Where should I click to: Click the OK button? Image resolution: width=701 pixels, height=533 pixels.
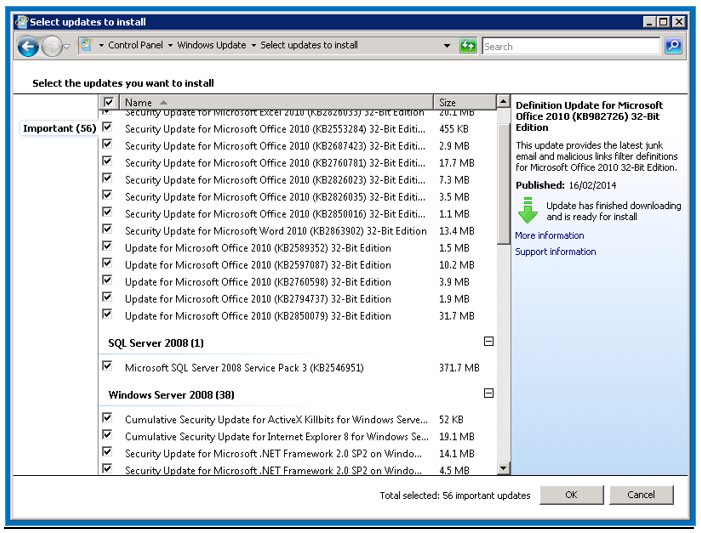point(571,495)
